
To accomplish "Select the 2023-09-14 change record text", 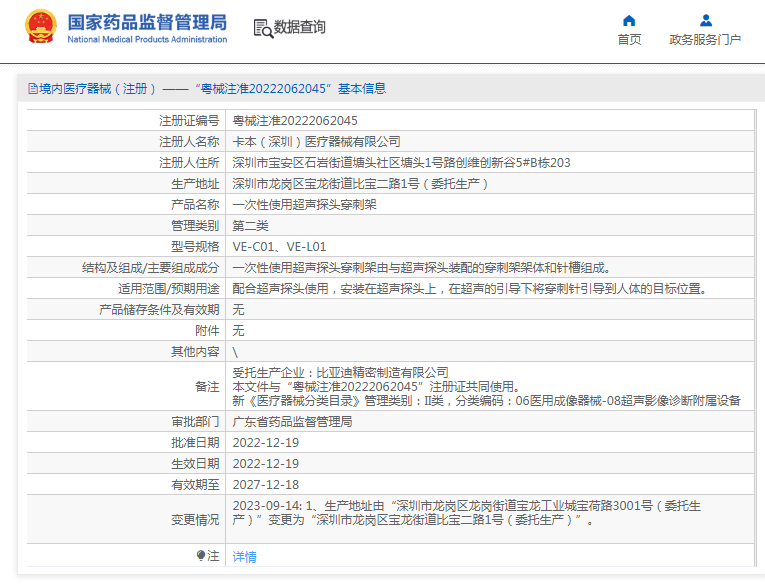I will click(466, 513).
